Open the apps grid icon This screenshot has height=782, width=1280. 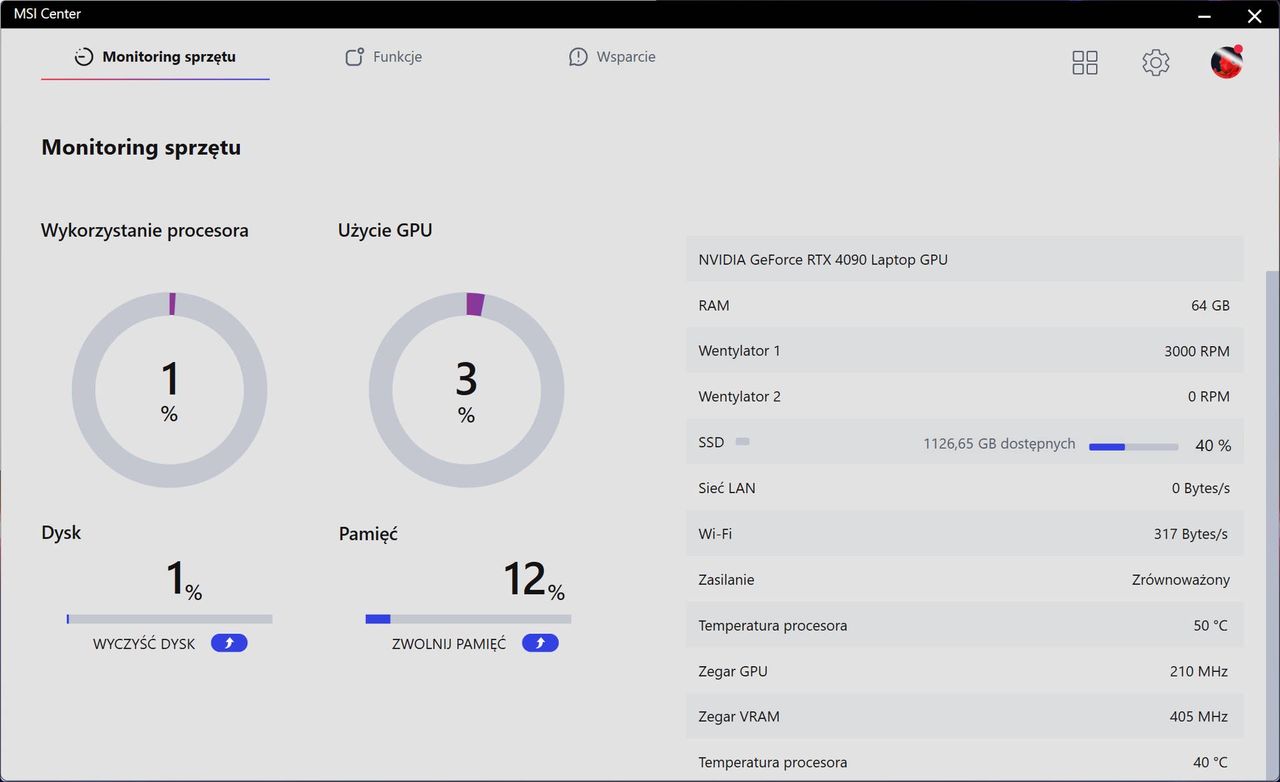(x=1085, y=63)
